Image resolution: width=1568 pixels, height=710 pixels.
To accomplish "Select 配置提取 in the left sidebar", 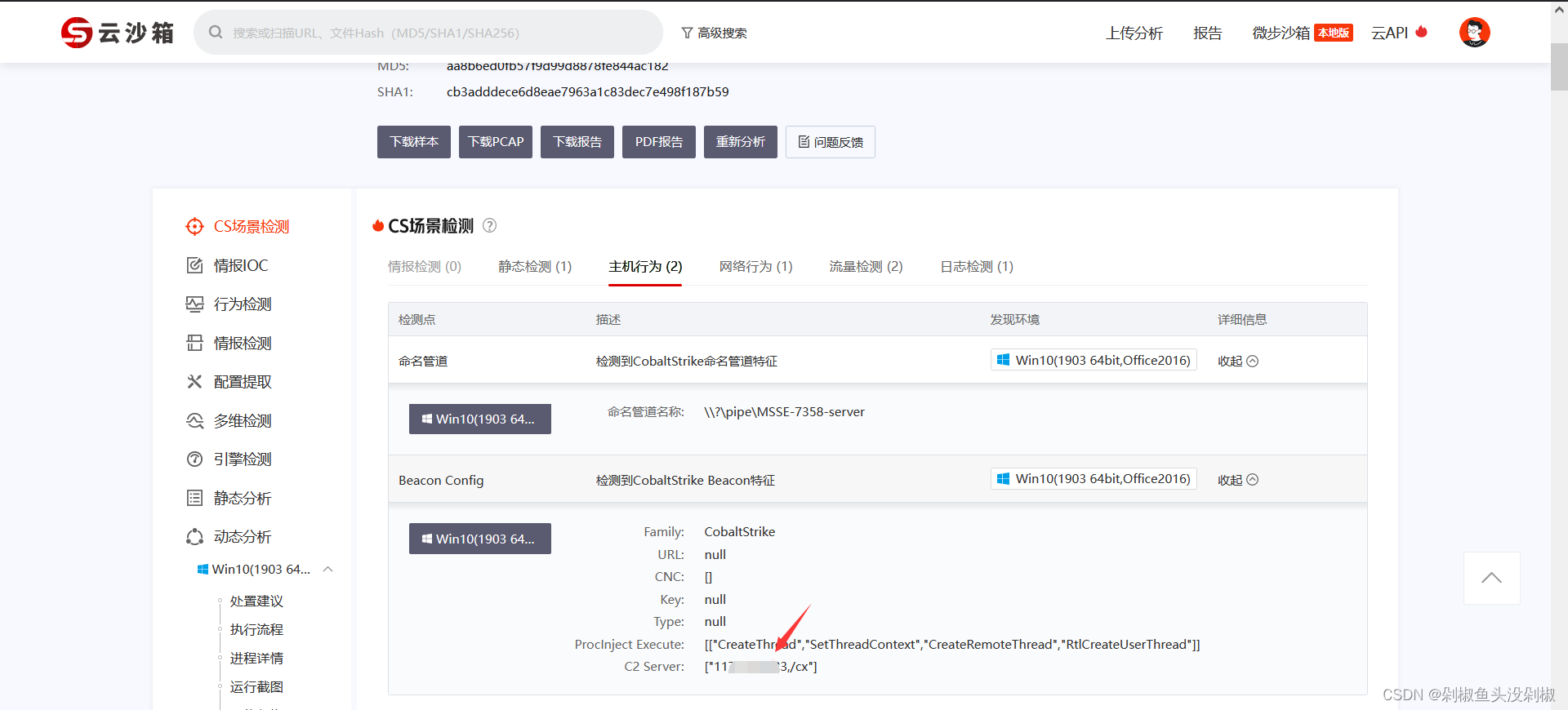I will [x=243, y=382].
